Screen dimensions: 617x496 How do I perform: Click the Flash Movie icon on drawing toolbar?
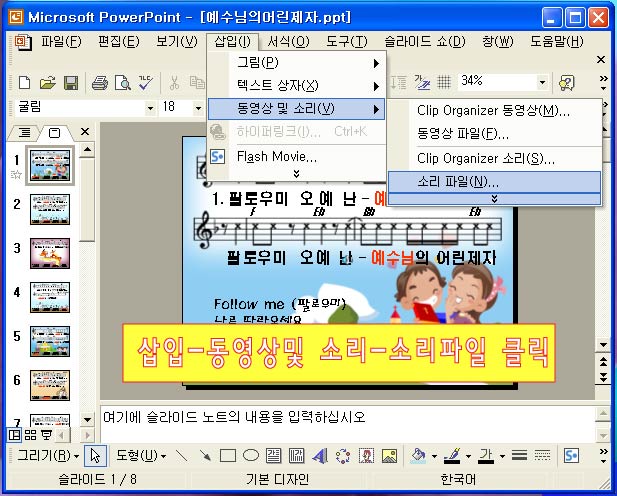(571, 456)
